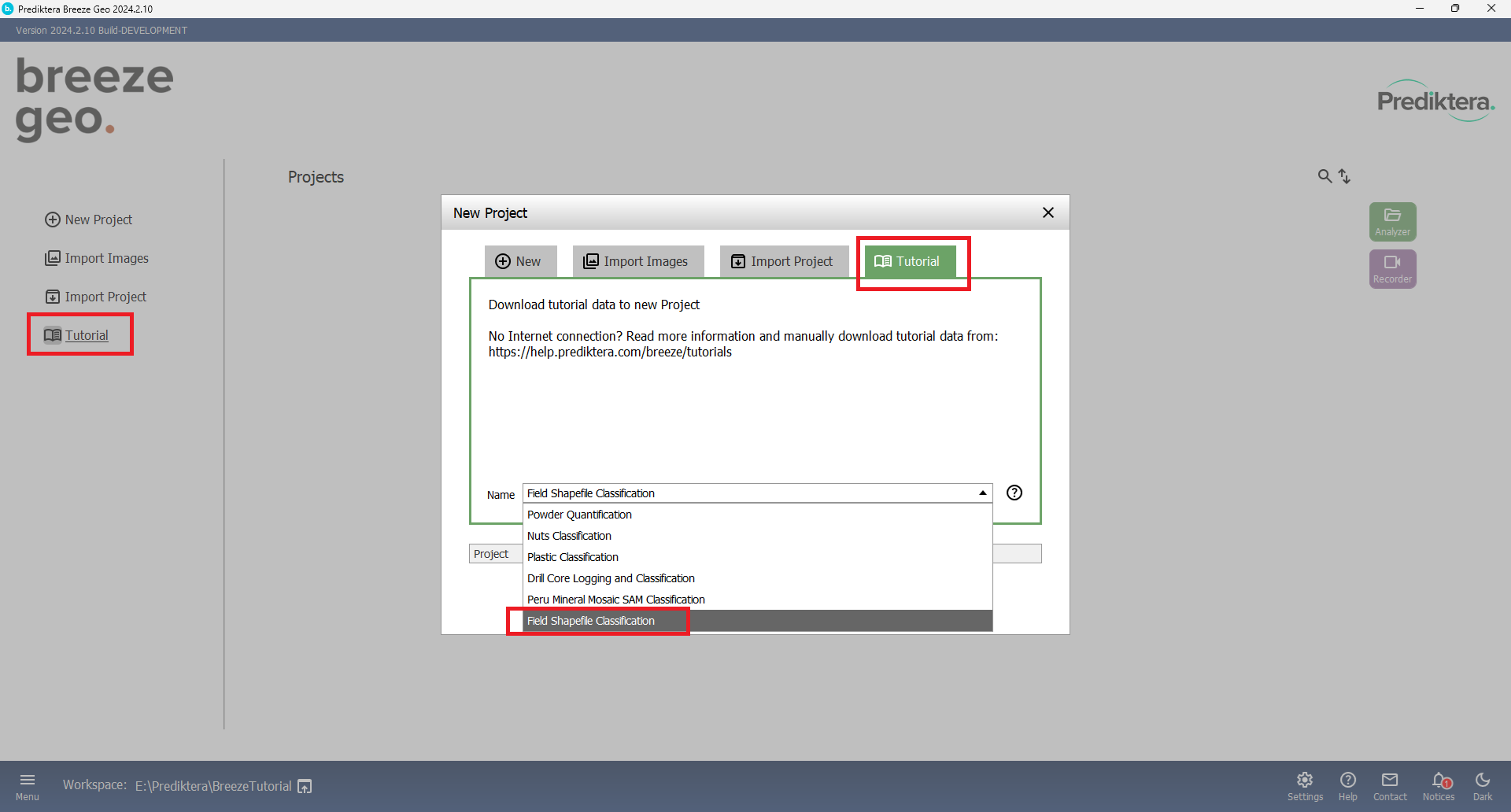Switch to Import Images tab in dialog
This screenshot has width=1511, height=812.
point(636,261)
